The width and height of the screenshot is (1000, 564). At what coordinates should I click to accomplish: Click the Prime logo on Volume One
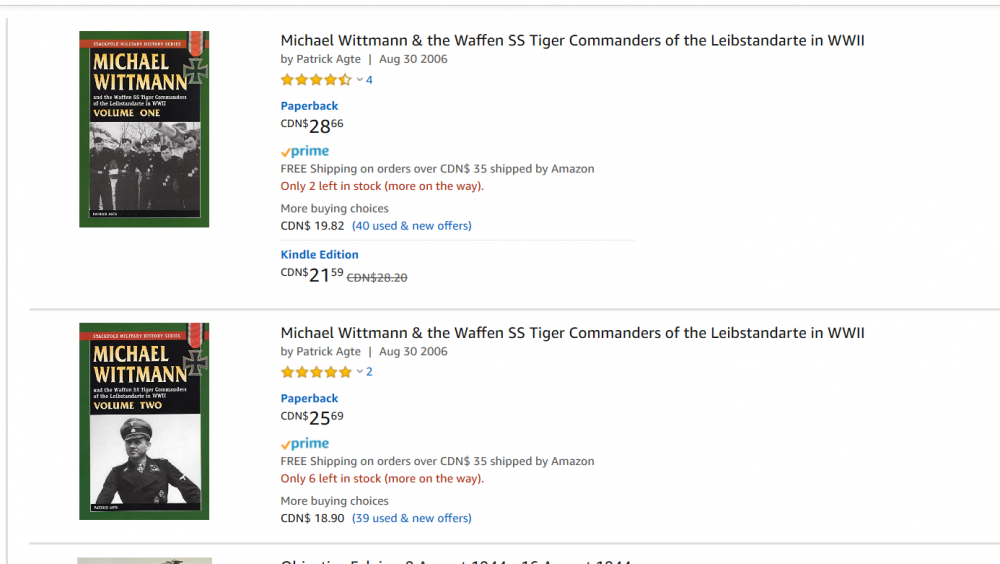[305, 152]
